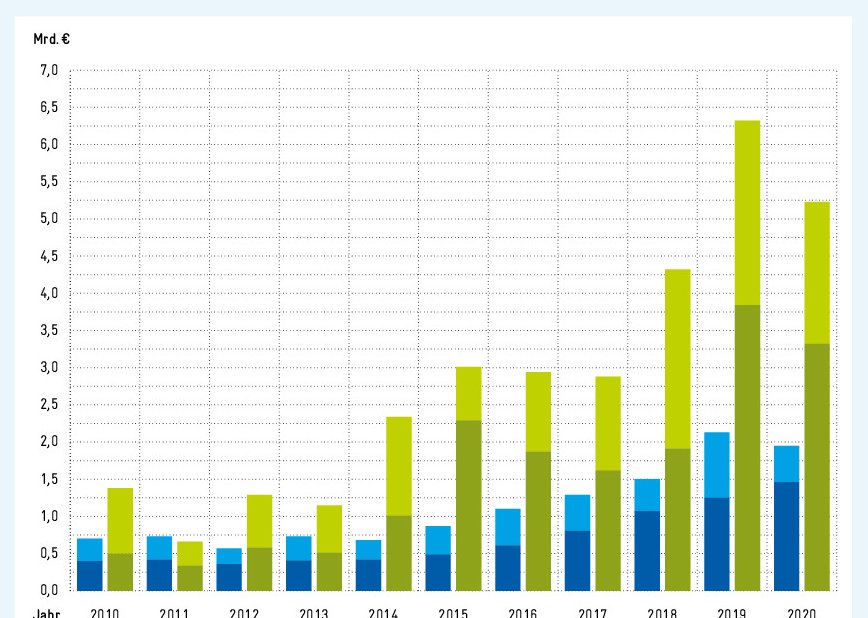Click the olive green segment of 2020 bar
Viewport: 868px width, 618px height.
[x=817, y=466]
